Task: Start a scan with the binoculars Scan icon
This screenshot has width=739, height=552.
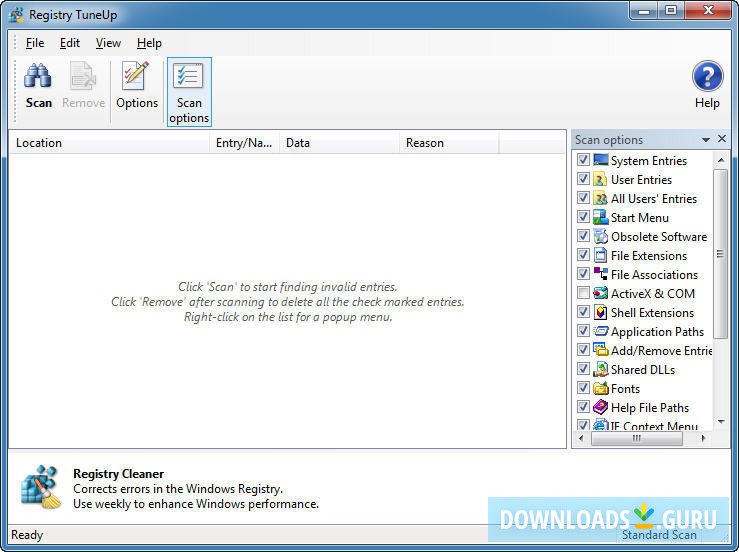Action: tap(38, 76)
